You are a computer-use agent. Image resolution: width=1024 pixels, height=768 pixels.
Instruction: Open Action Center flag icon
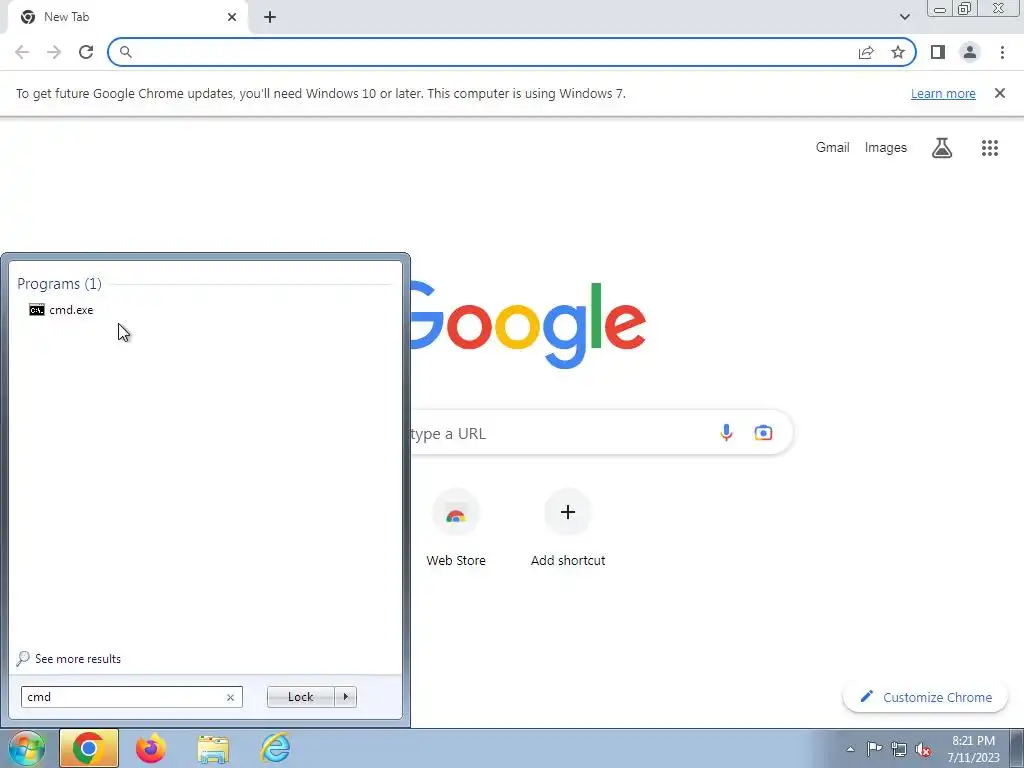[874, 749]
